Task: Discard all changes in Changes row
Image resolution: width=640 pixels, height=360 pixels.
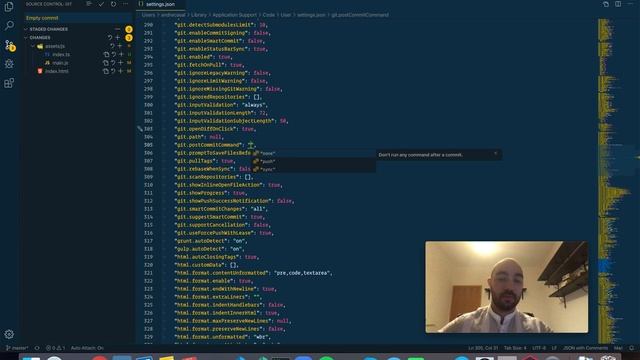Action: pyautogui.click(x=110, y=38)
